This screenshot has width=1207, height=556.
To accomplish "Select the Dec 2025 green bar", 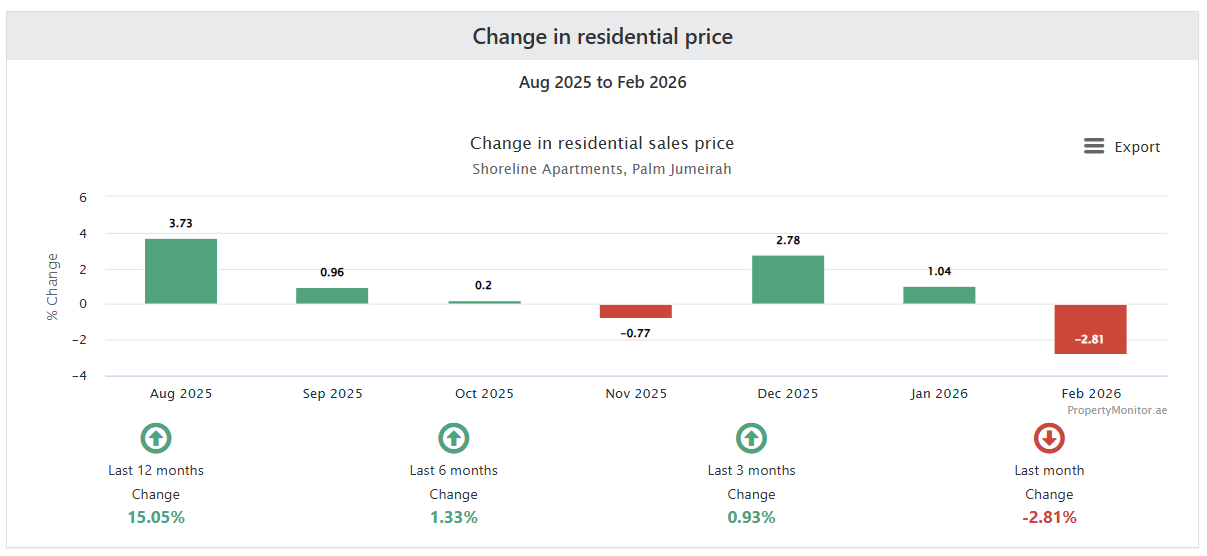I will (x=788, y=280).
